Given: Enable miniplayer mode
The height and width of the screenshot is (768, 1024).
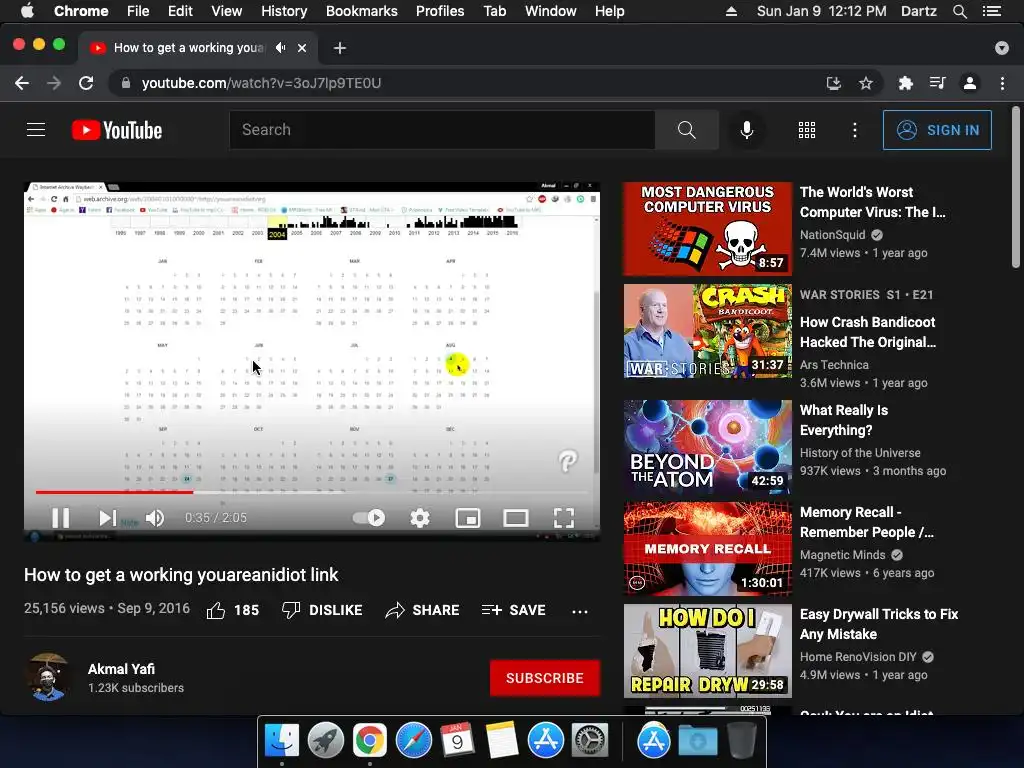Looking at the screenshot, I should point(468,518).
